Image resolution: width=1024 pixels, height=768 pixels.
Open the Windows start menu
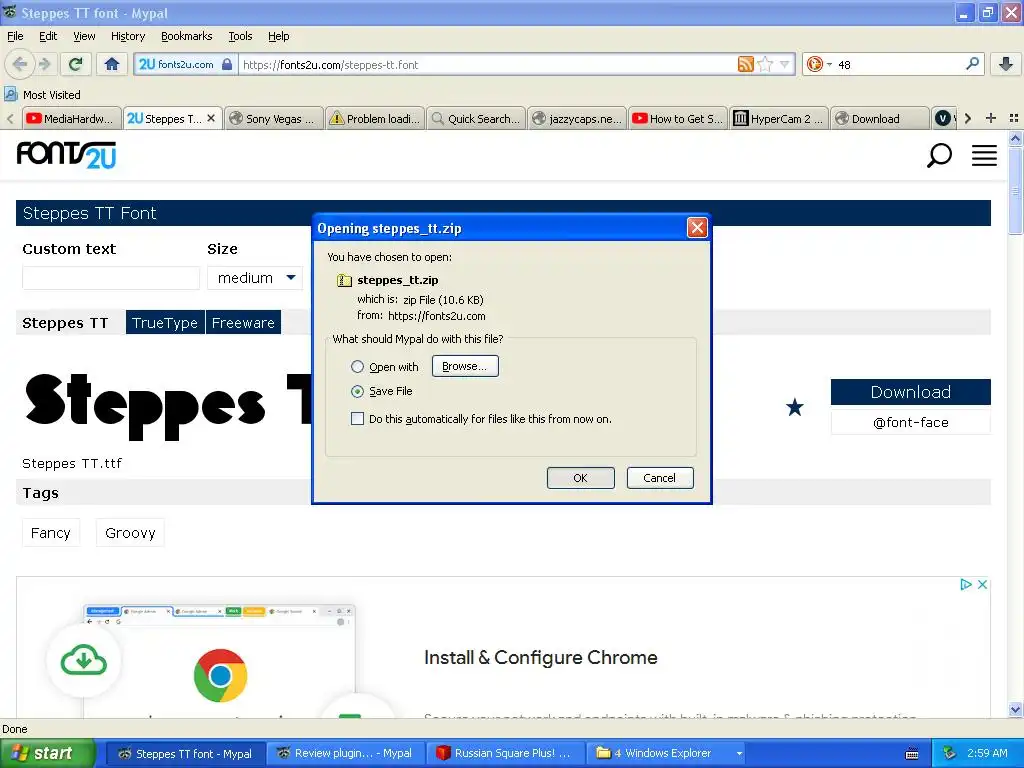click(x=47, y=753)
